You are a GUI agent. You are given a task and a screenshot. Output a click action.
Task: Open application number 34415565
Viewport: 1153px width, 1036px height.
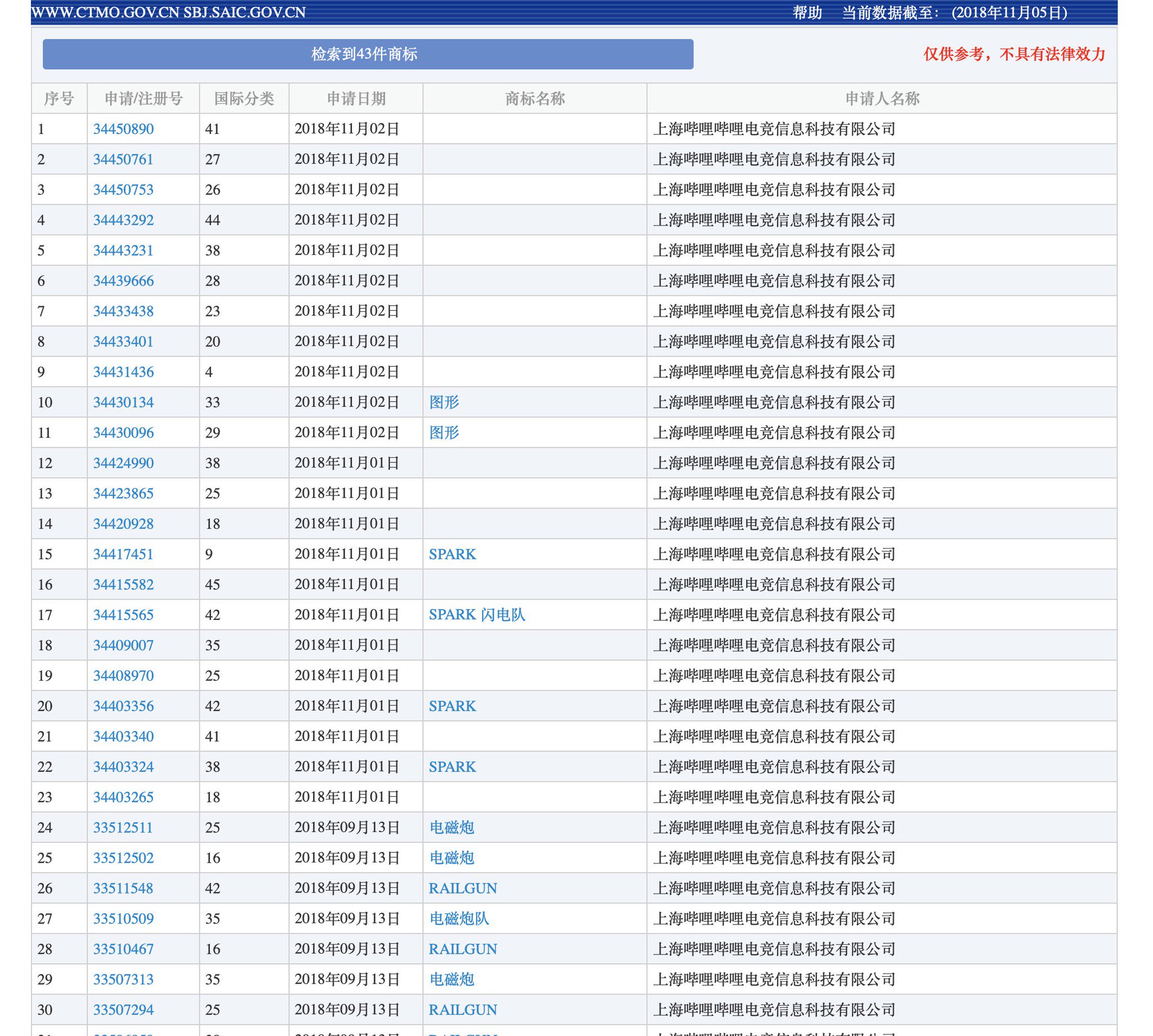(123, 615)
